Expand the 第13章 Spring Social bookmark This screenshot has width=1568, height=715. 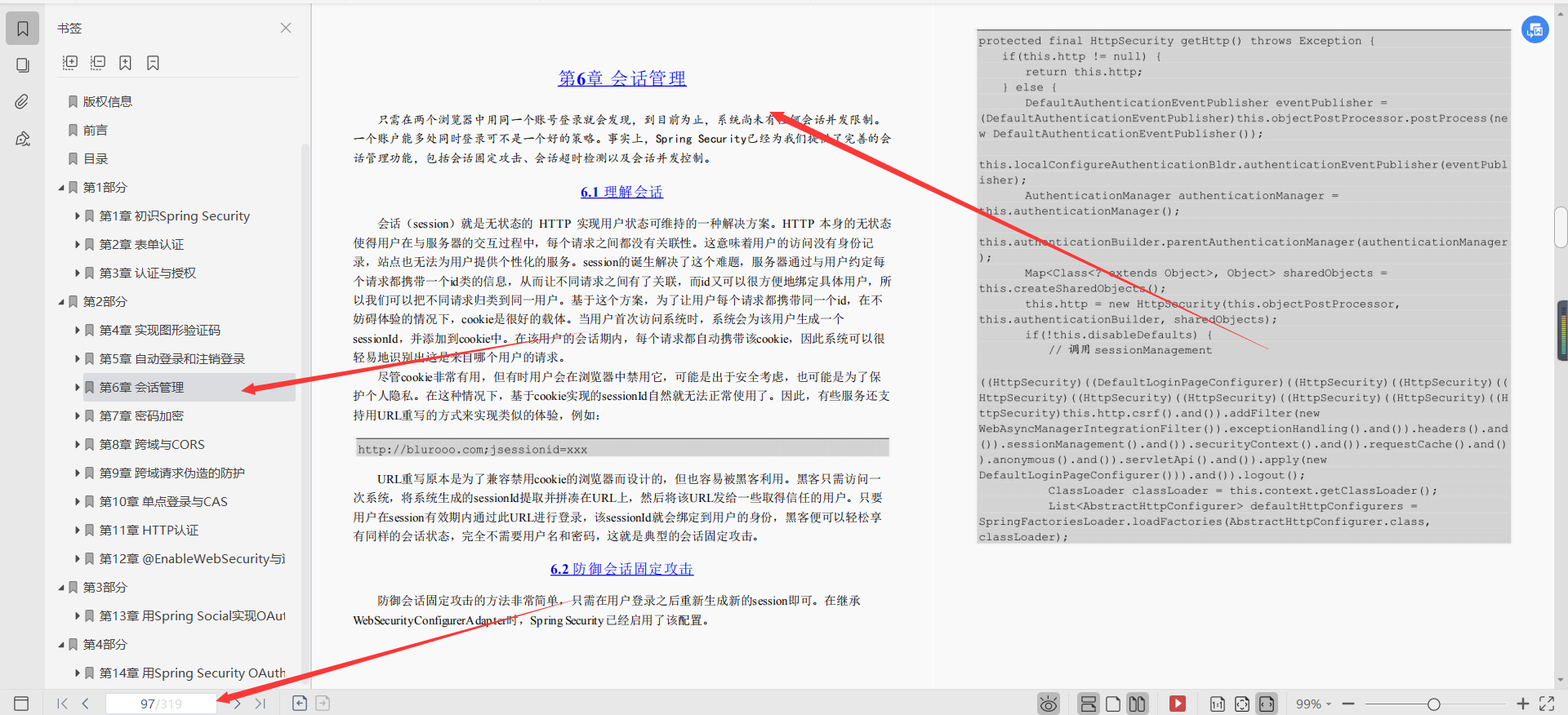pos(78,616)
